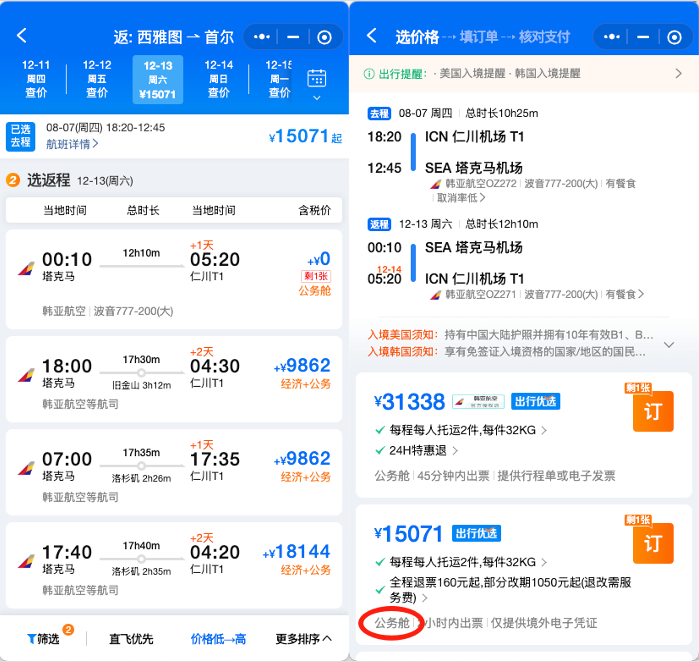Click the 去程 tag in itinerary

click(379, 113)
